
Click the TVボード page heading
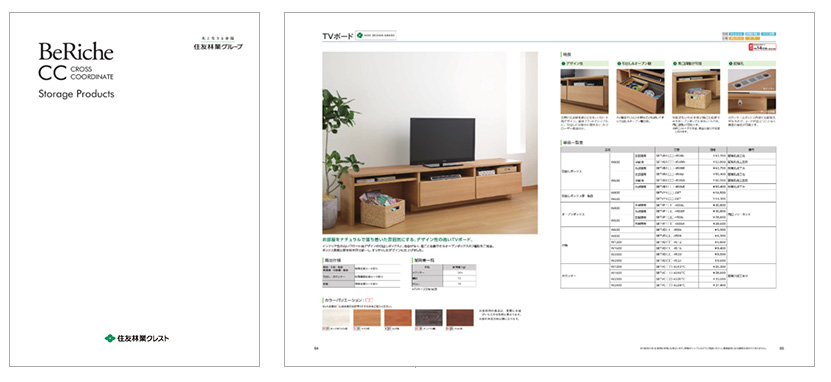point(337,36)
